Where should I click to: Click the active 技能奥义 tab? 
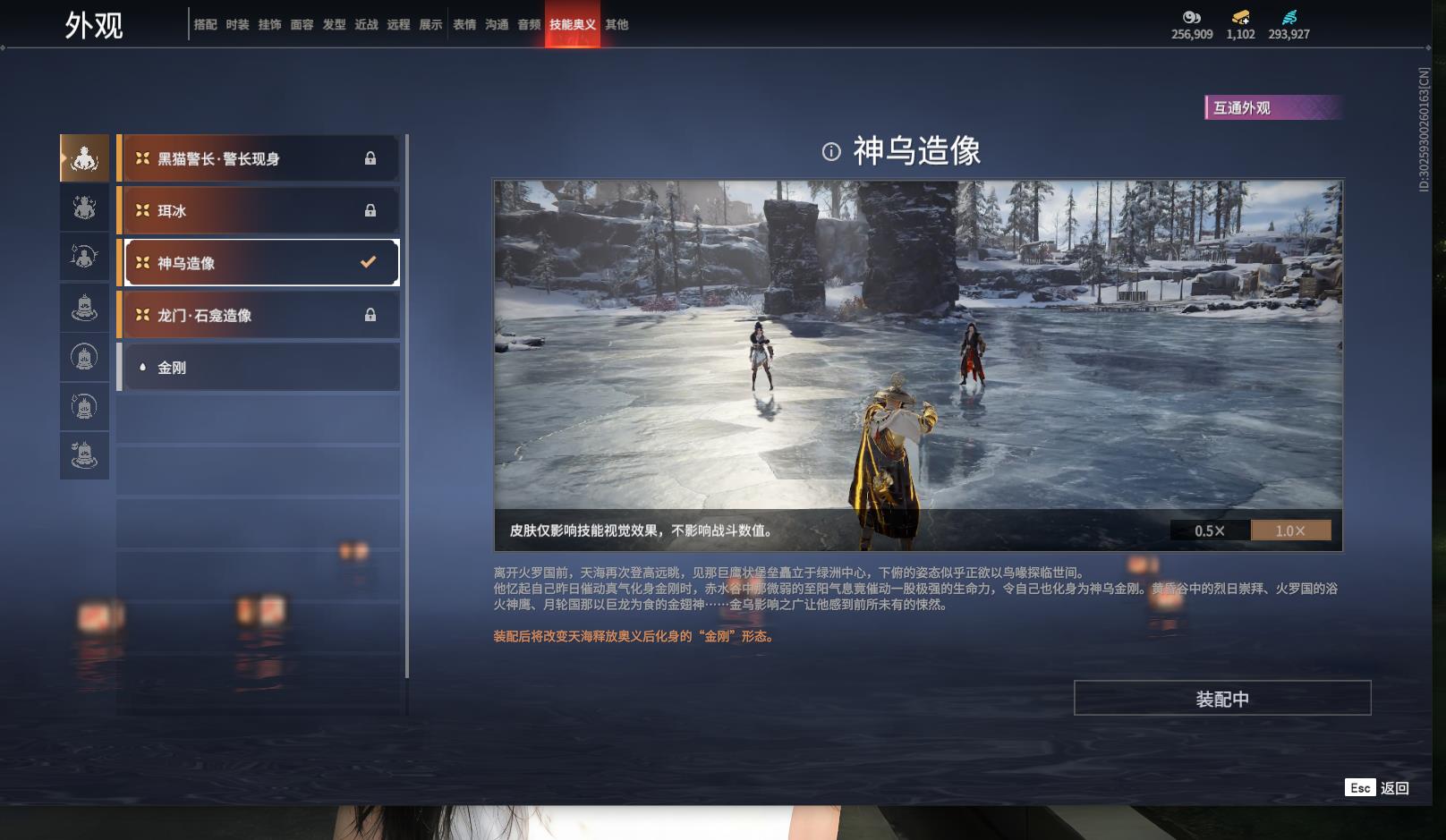pos(573,24)
